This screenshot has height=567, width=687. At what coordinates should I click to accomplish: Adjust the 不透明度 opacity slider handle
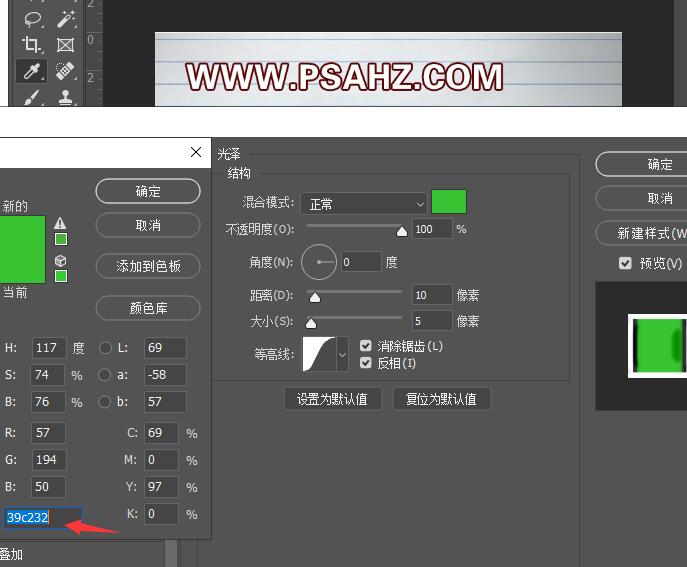[x=401, y=231]
